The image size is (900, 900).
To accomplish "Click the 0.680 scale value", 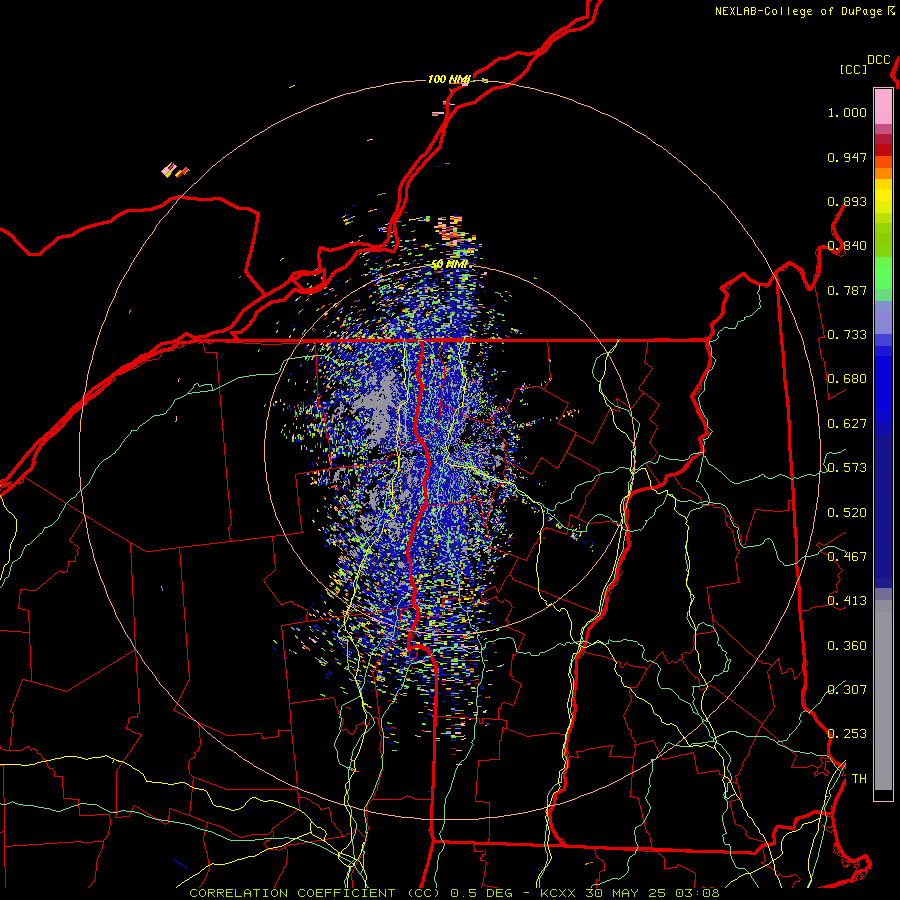I will click(x=847, y=379).
